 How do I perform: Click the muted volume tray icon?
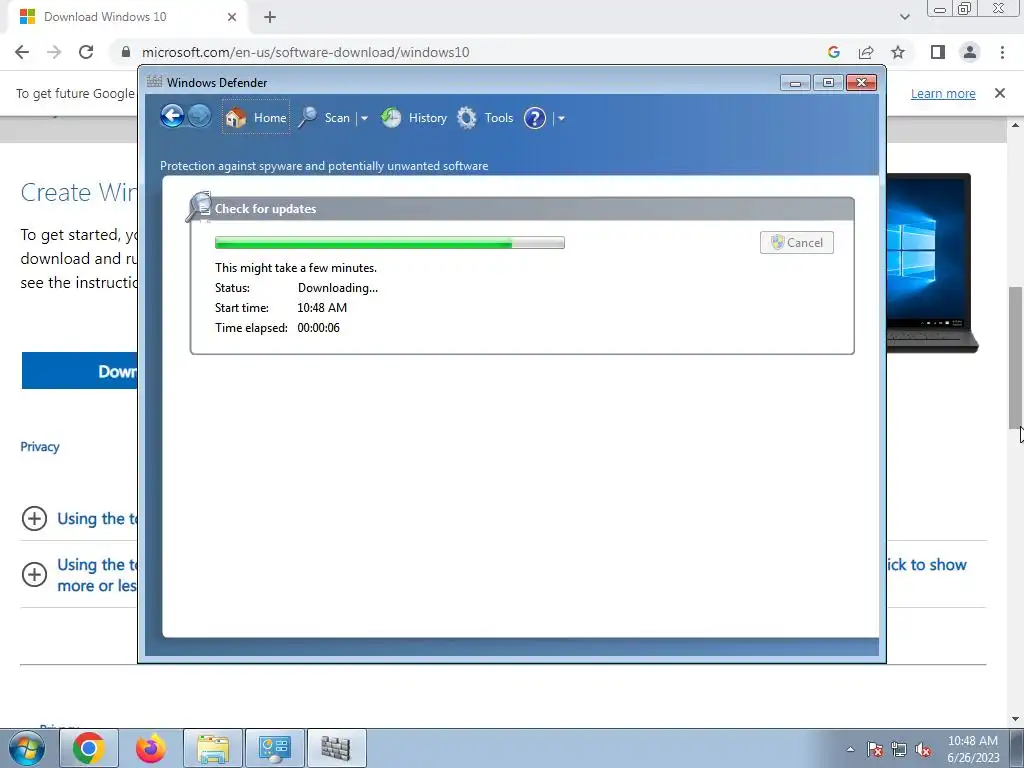point(923,750)
